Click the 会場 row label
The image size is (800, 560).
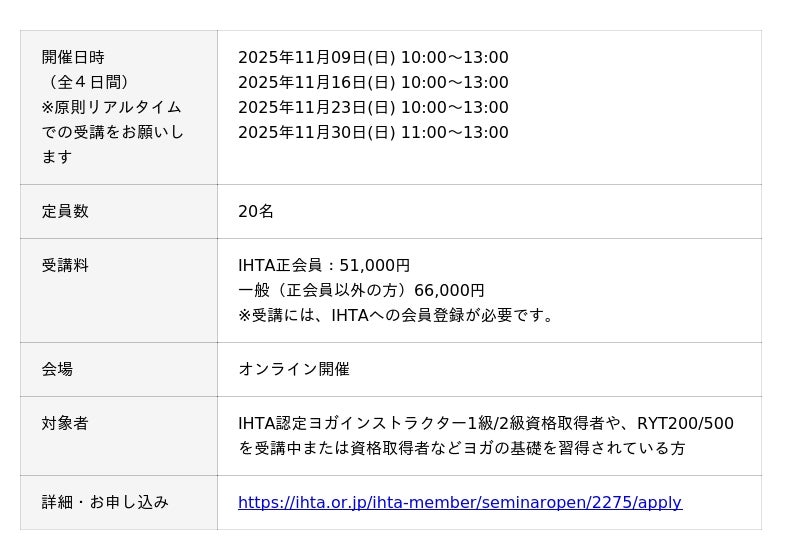[57, 370]
